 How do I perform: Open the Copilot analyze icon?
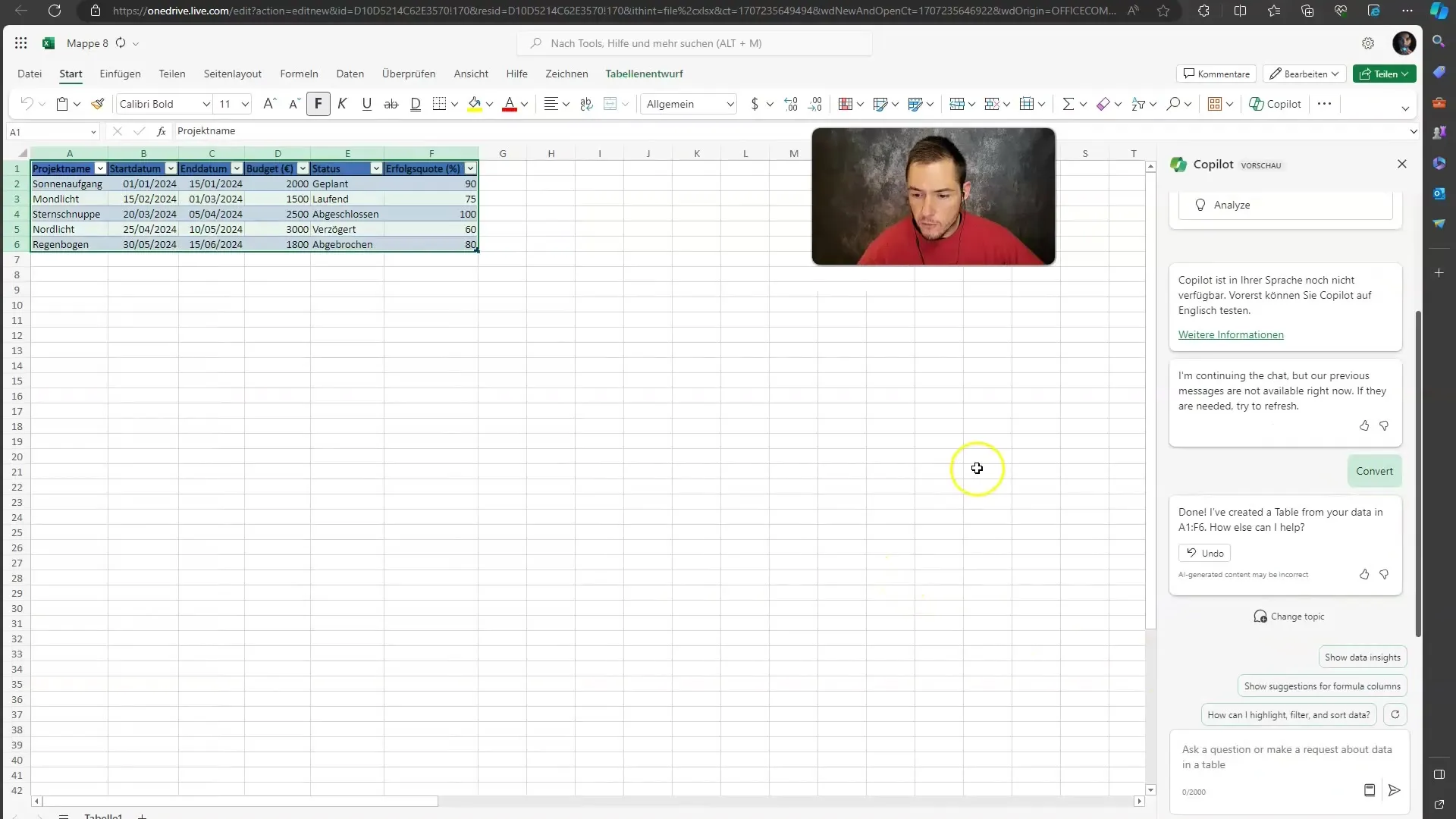(x=1201, y=204)
